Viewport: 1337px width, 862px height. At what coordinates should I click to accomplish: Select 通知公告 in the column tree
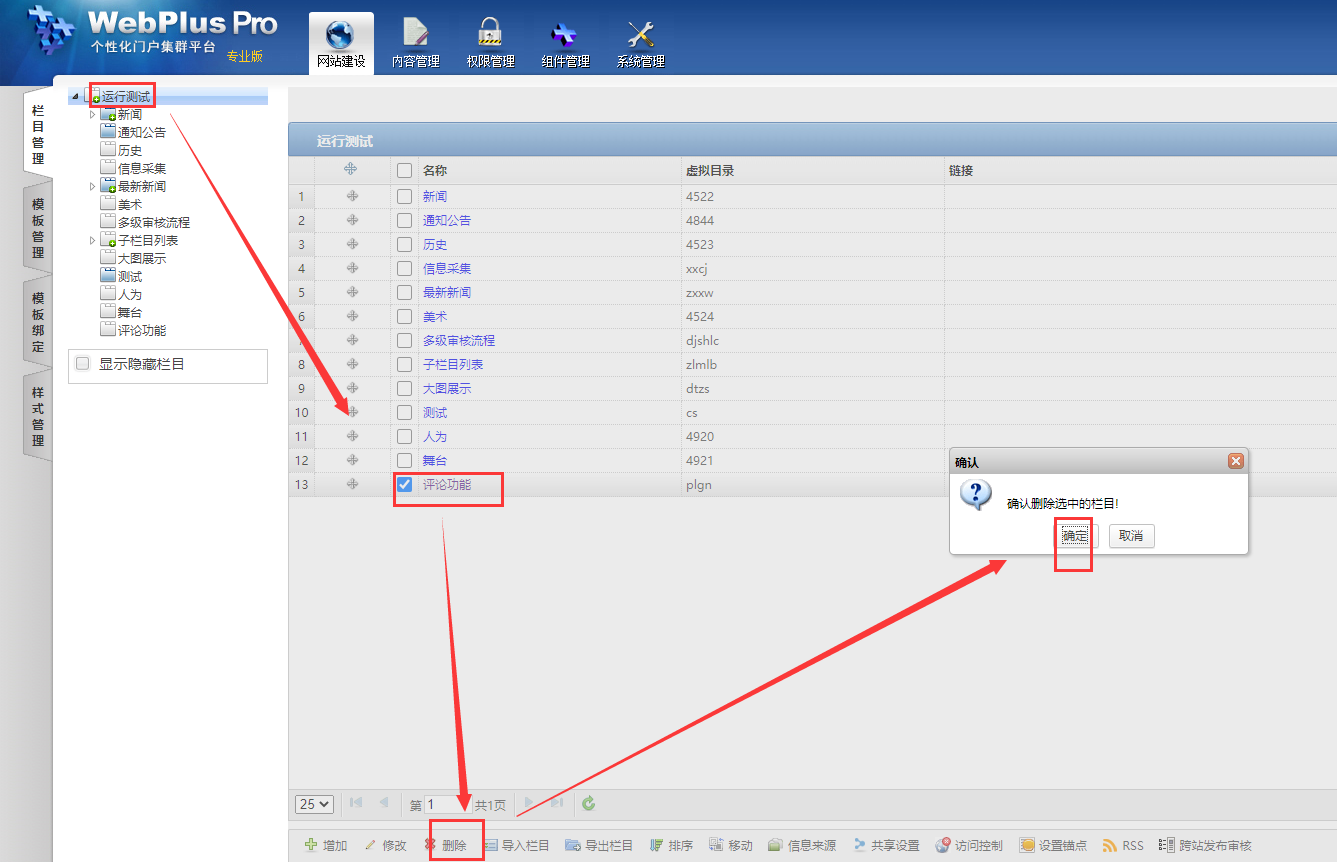pyautogui.click(x=141, y=132)
